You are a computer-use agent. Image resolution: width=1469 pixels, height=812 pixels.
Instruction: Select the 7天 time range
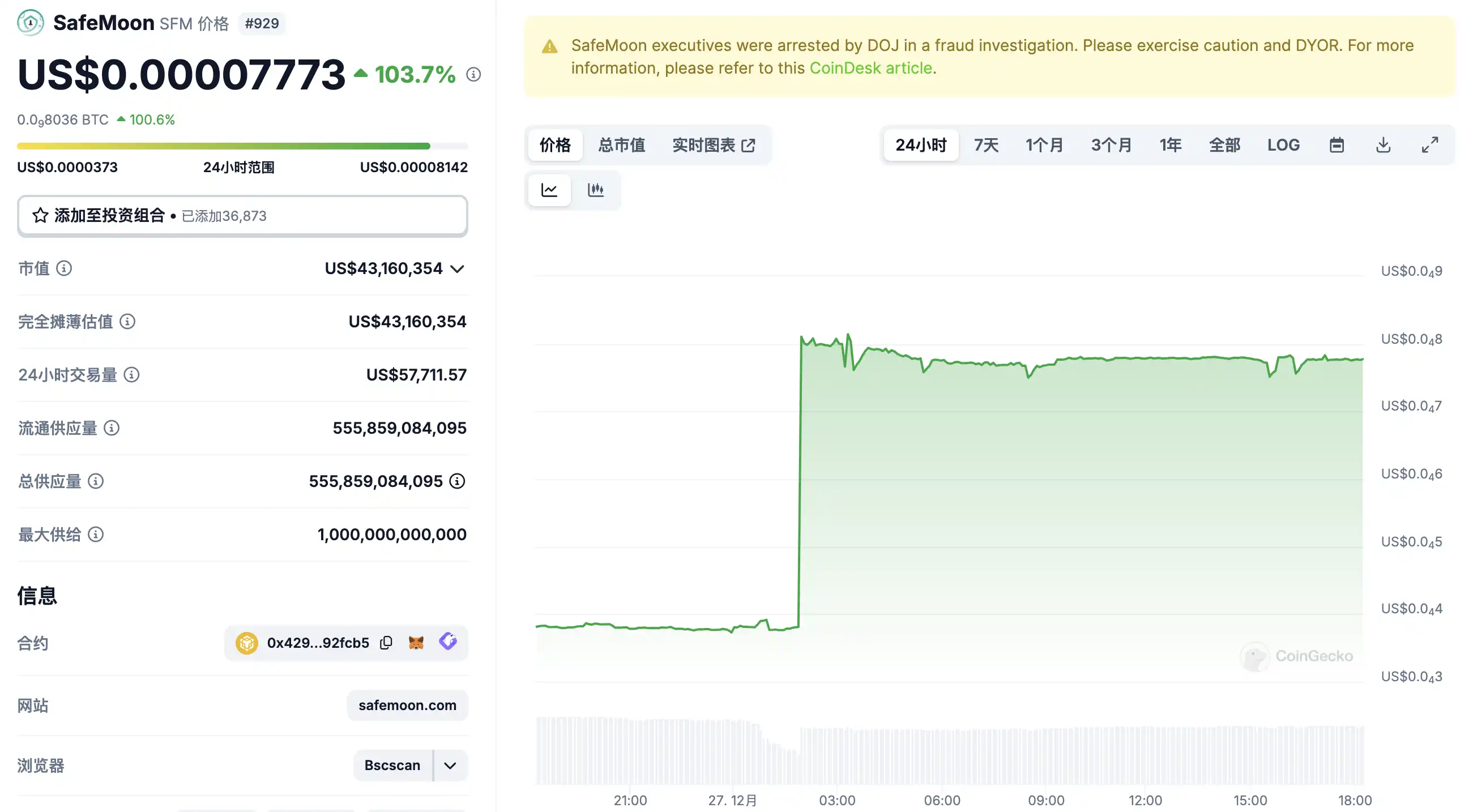click(986, 145)
